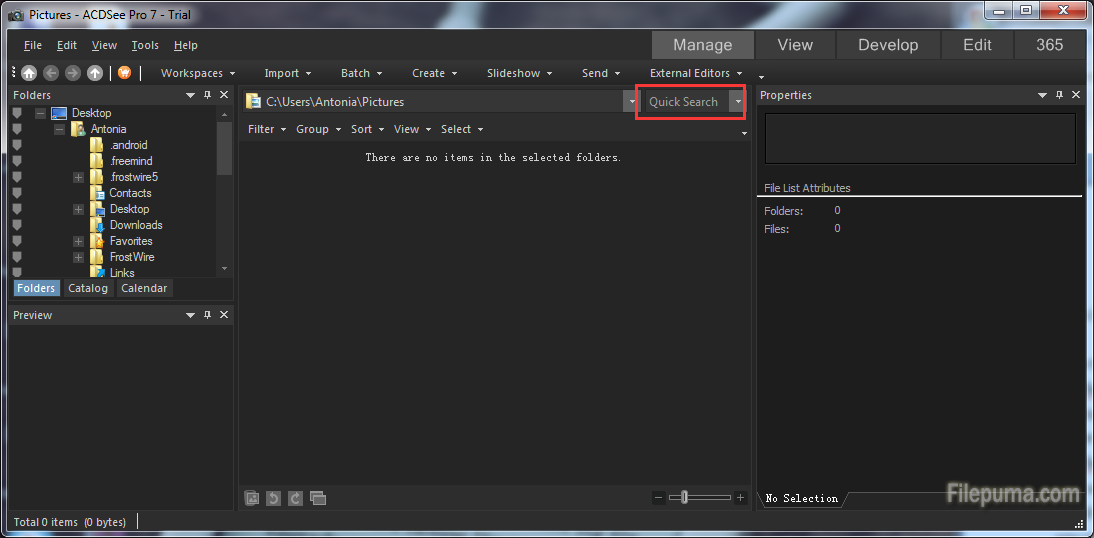Viewport: 1094px width, 538px height.
Task: Open the Filter dropdown
Action: tap(266, 129)
